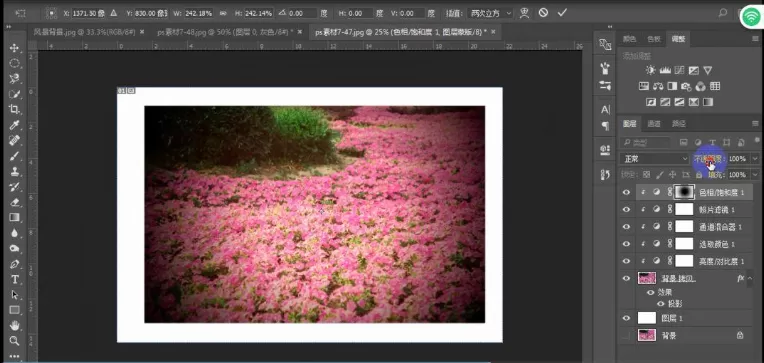Open the blend mode dropdown

[654, 159]
